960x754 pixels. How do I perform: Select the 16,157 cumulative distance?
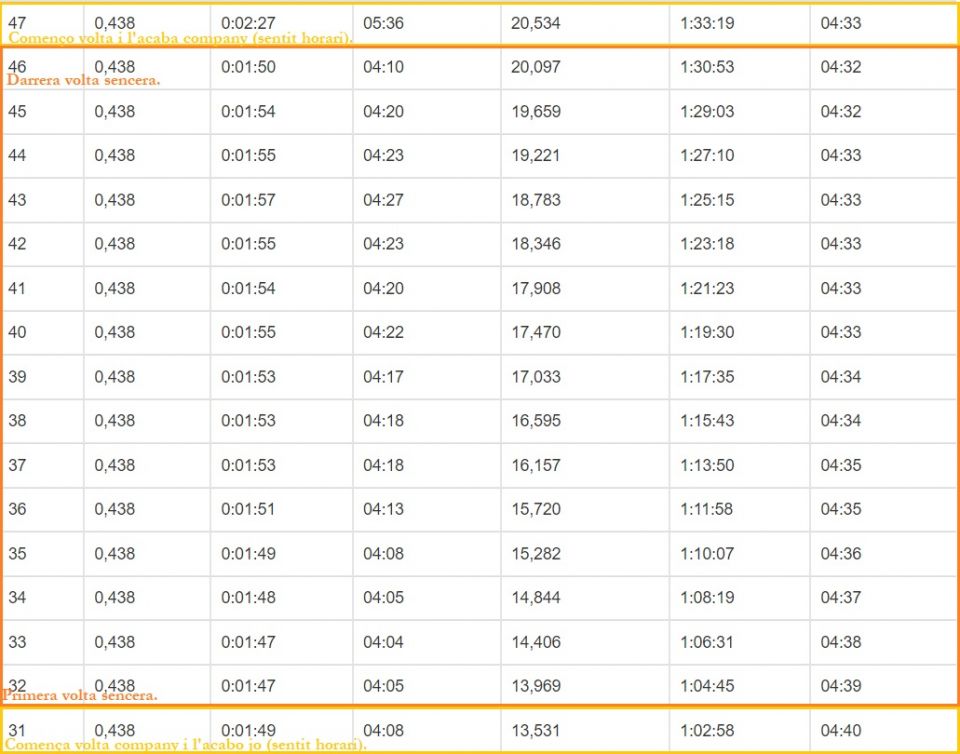point(536,465)
